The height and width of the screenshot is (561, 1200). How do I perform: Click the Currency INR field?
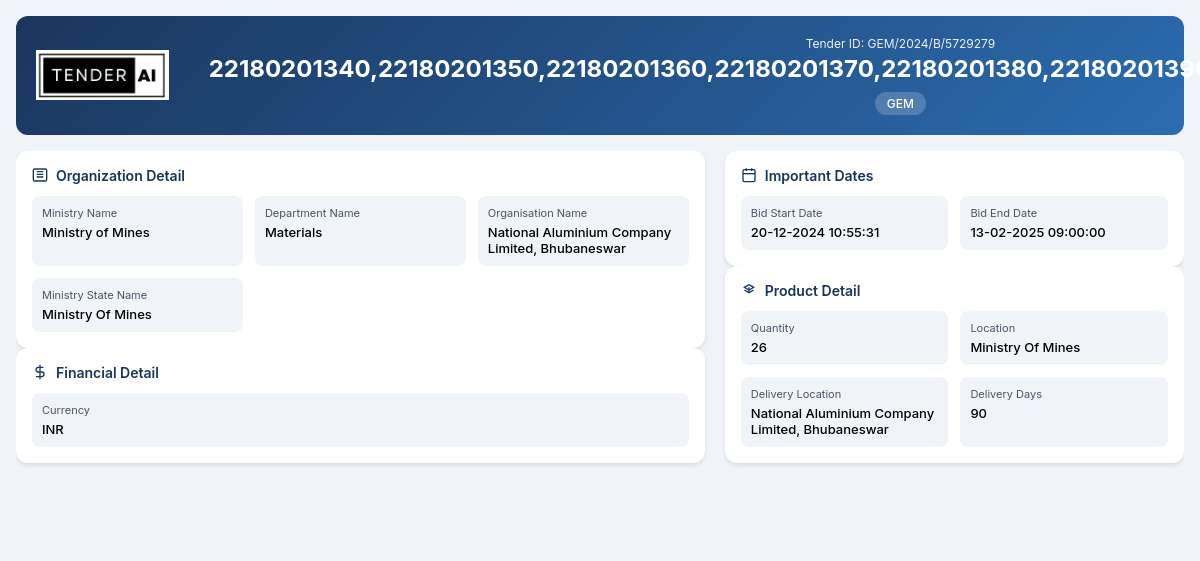[x=360, y=420]
